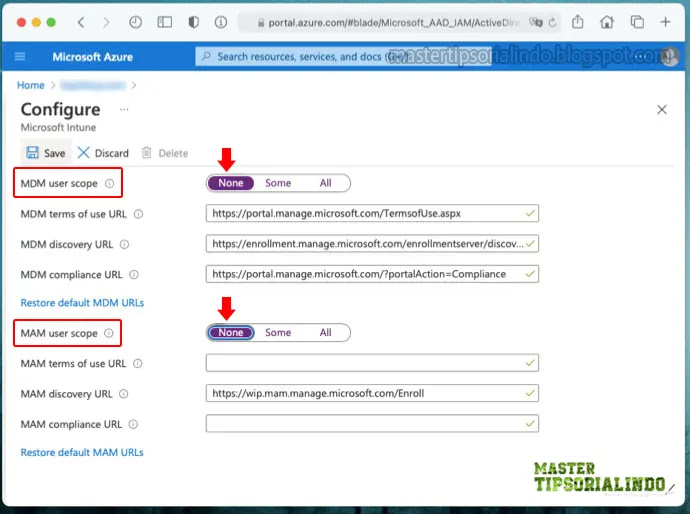Screen dimensions: 690x514
Task: Click the MAM user scope label
Action: pyautogui.click(x=59, y=333)
